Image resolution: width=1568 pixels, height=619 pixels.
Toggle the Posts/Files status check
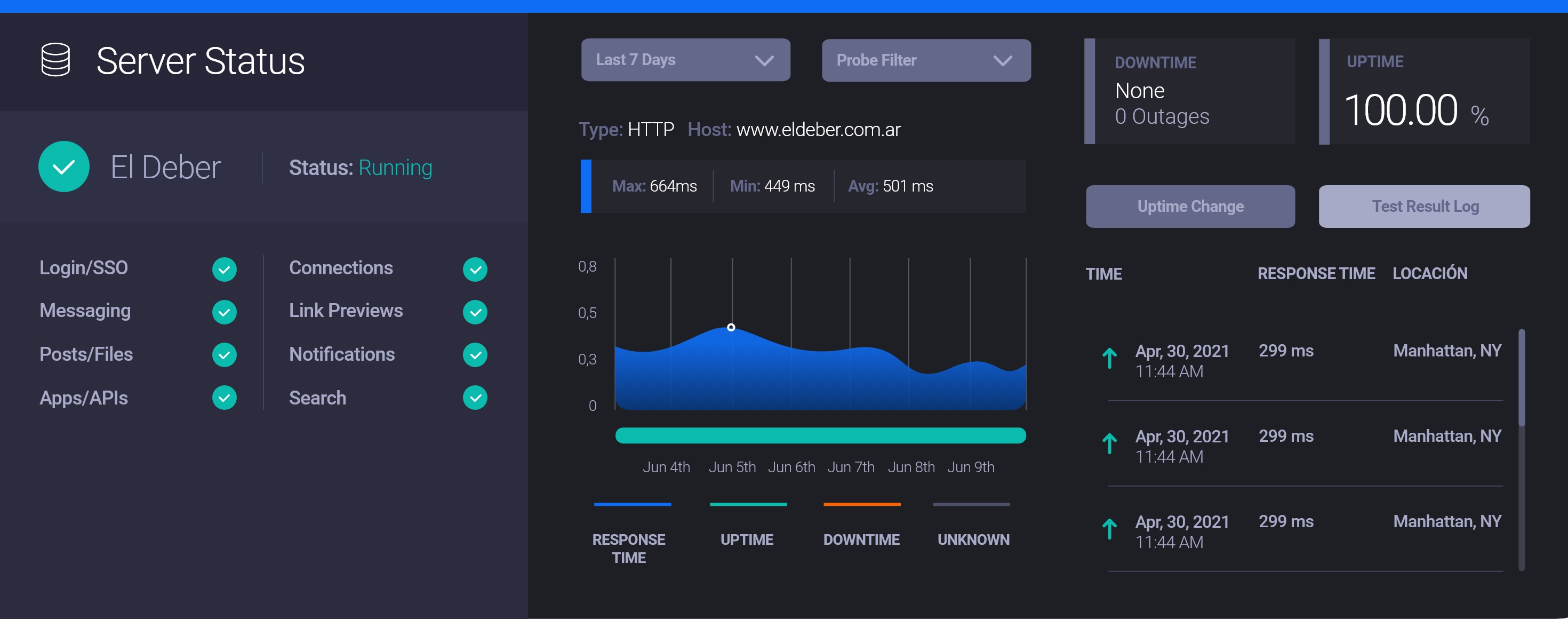pyautogui.click(x=224, y=354)
